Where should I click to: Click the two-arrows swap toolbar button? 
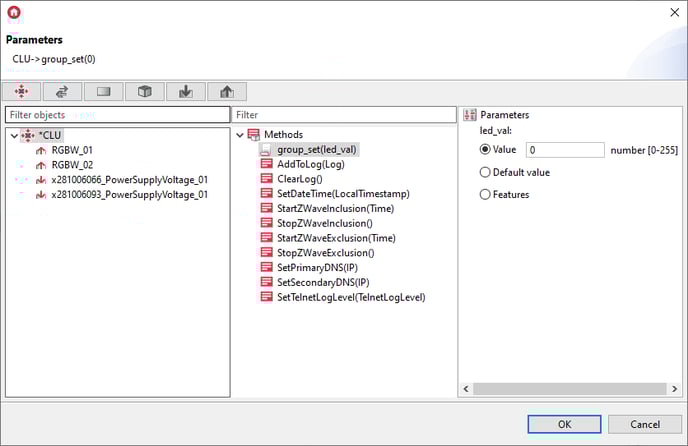[x=63, y=92]
